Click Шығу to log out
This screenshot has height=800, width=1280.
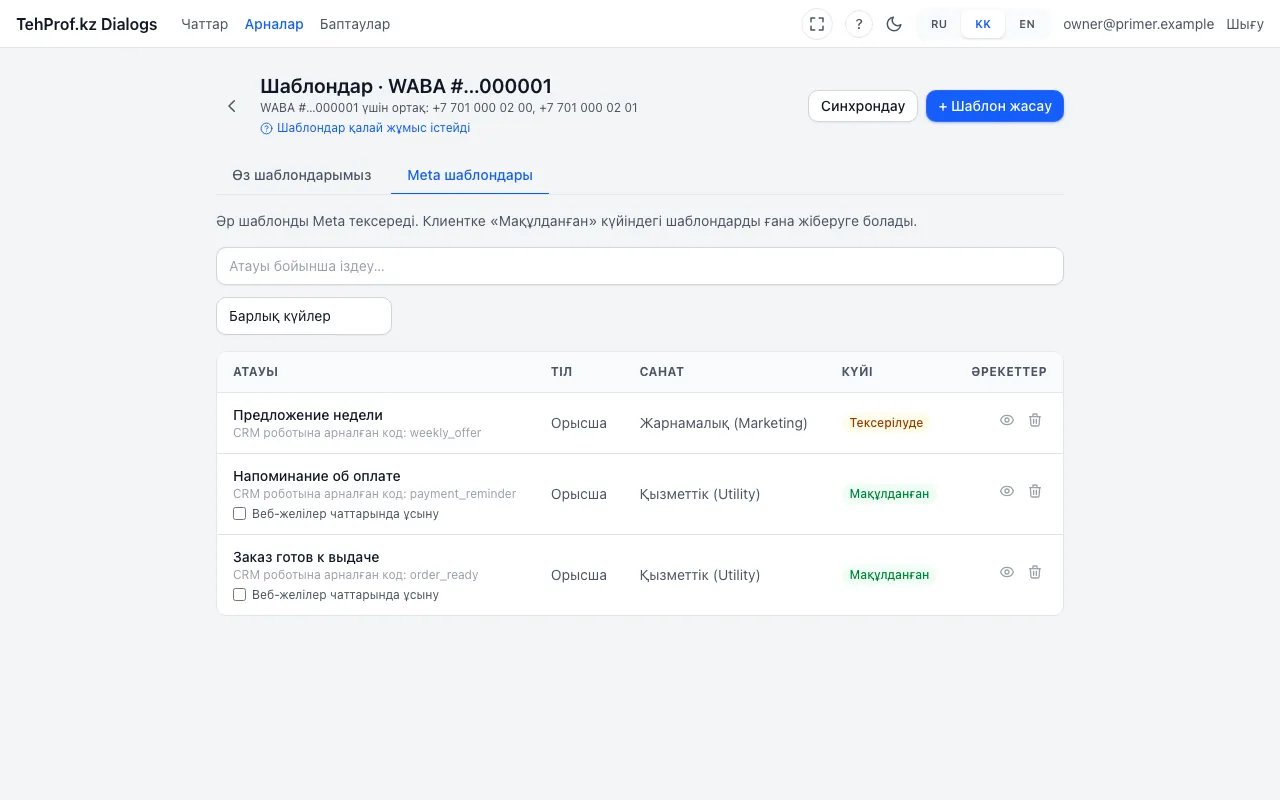coord(1245,24)
